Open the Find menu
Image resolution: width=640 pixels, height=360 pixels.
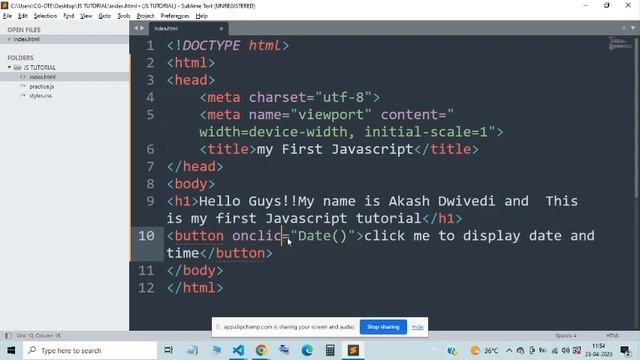pos(69,16)
